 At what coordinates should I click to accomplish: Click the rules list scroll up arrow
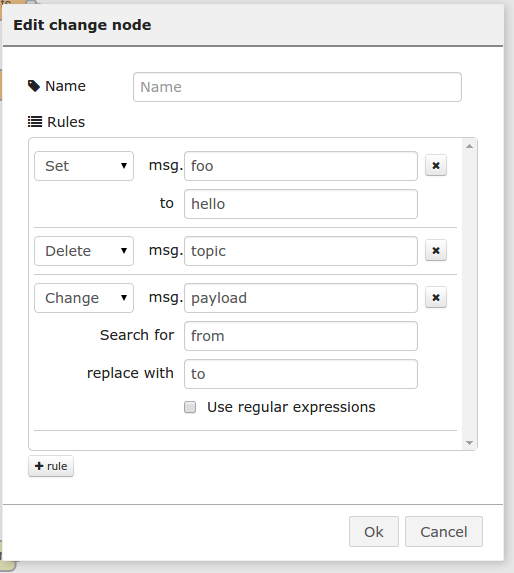469,146
